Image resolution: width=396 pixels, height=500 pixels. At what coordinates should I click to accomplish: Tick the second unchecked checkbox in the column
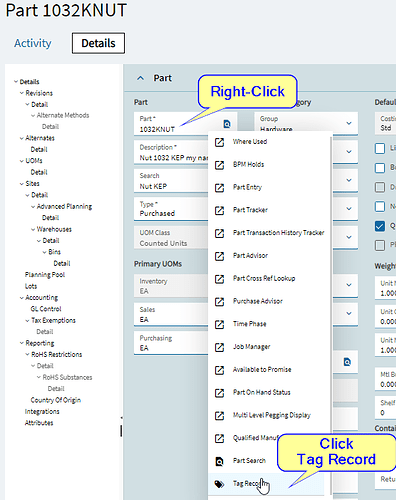click(x=380, y=168)
